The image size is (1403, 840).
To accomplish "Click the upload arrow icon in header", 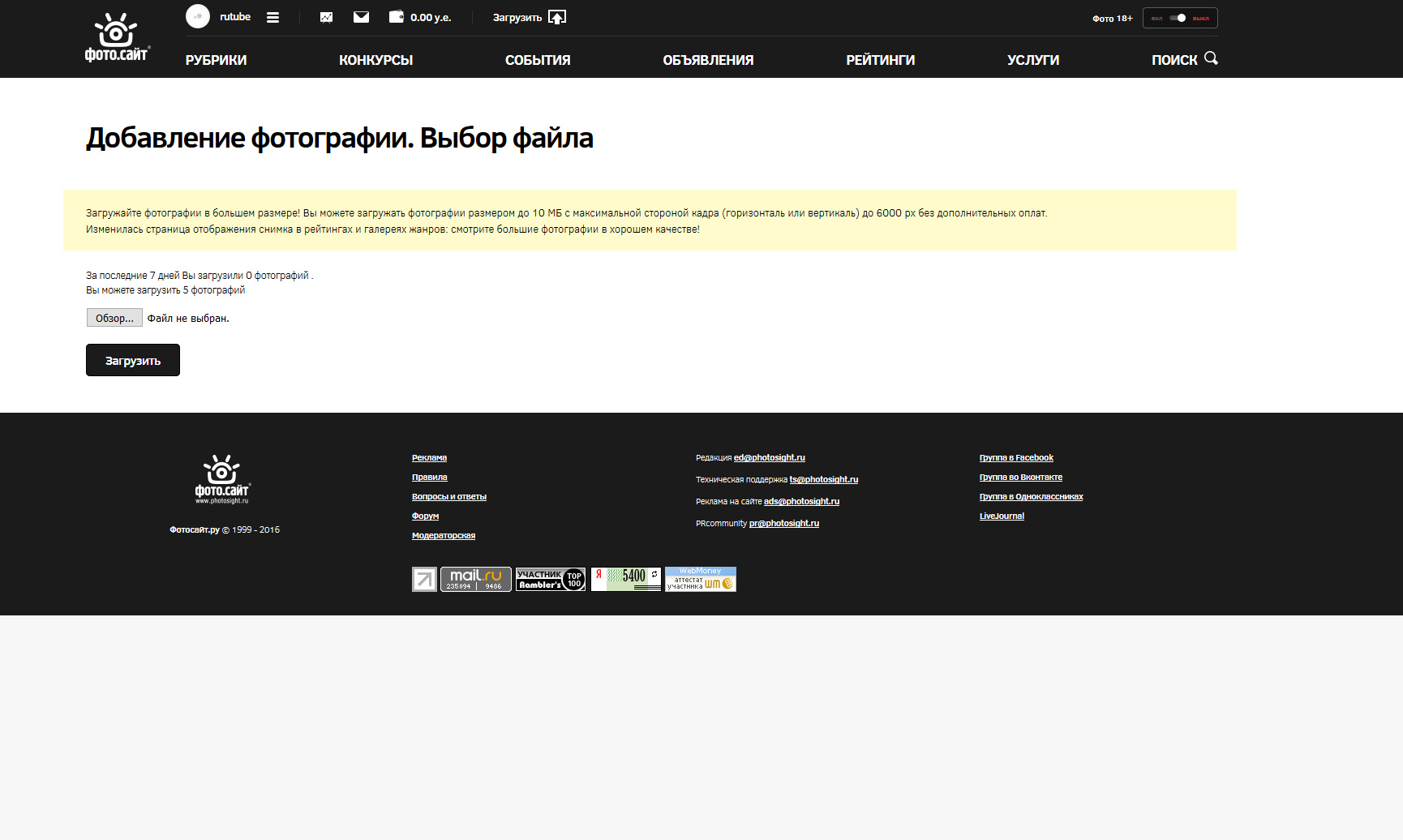I will [557, 17].
